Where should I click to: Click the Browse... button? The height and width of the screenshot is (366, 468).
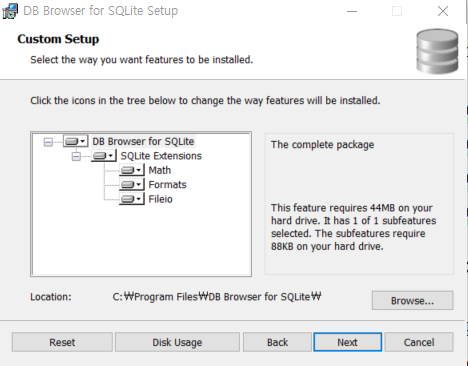pos(412,301)
